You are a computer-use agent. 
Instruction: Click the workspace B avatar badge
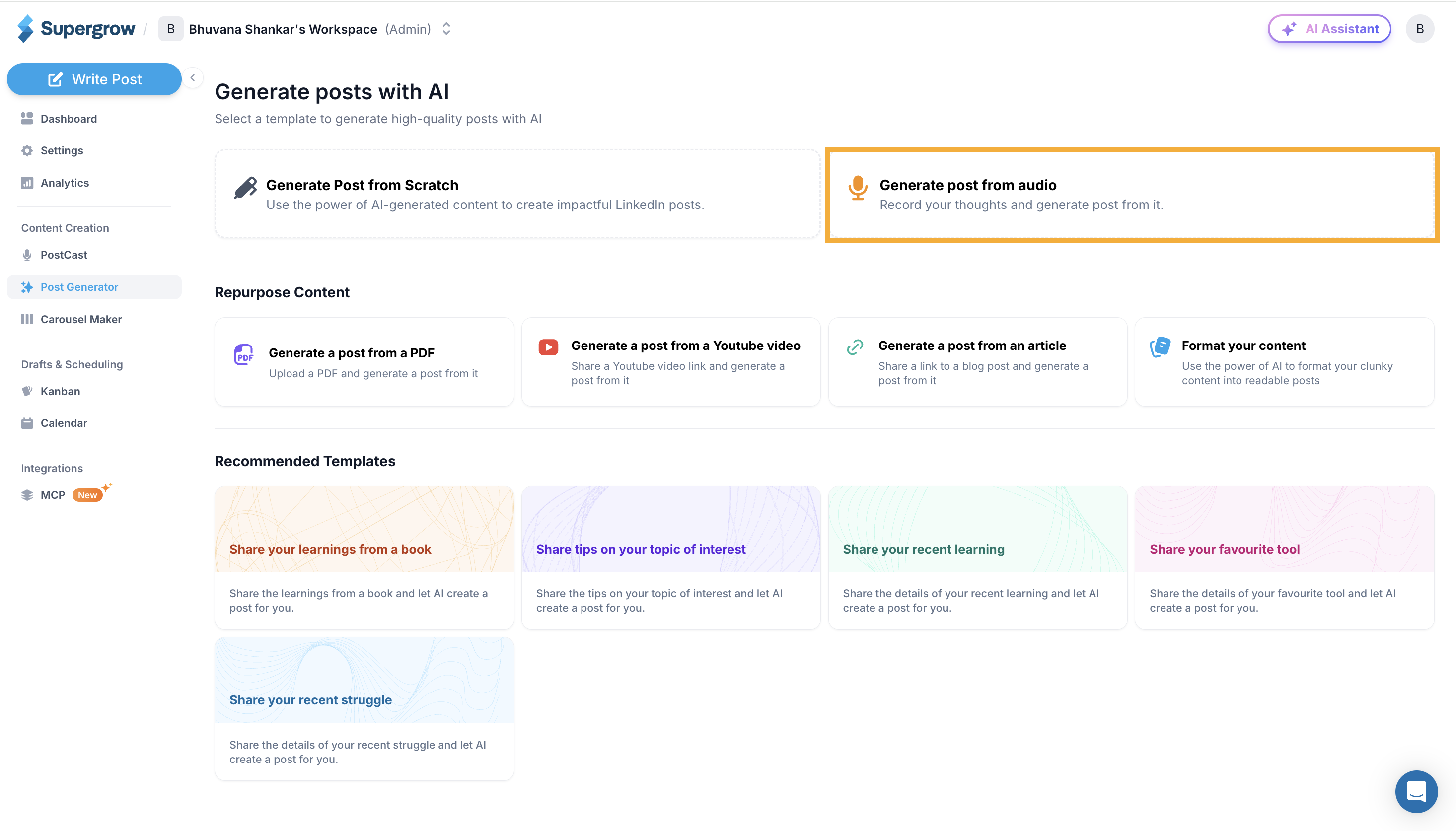point(171,29)
